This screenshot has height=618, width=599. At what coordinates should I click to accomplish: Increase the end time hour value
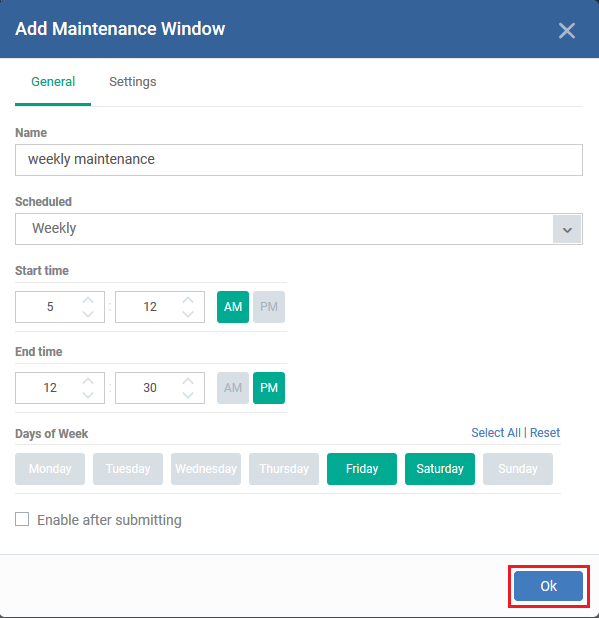coord(88,381)
